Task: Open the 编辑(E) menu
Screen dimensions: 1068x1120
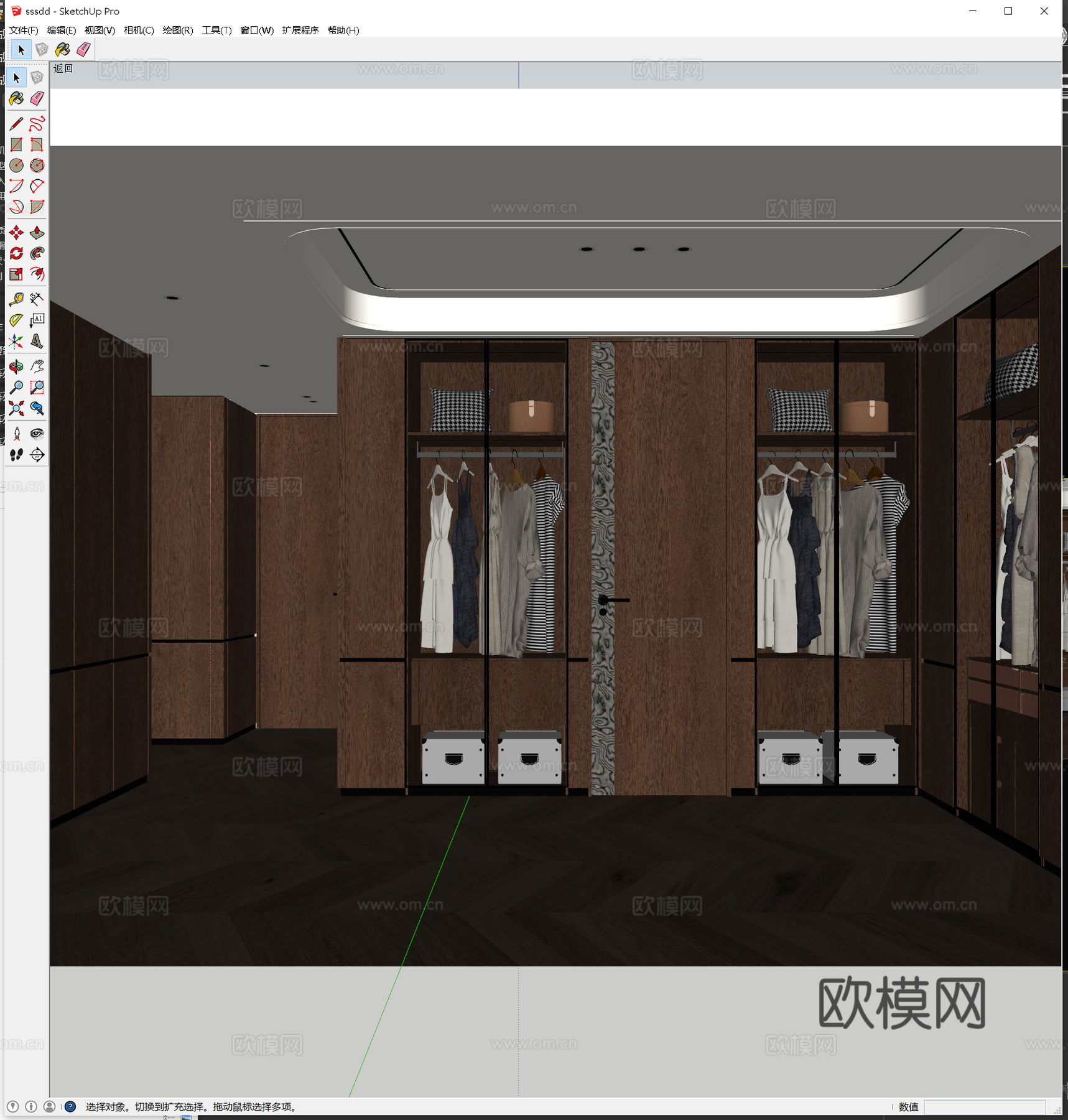Action: (x=62, y=30)
